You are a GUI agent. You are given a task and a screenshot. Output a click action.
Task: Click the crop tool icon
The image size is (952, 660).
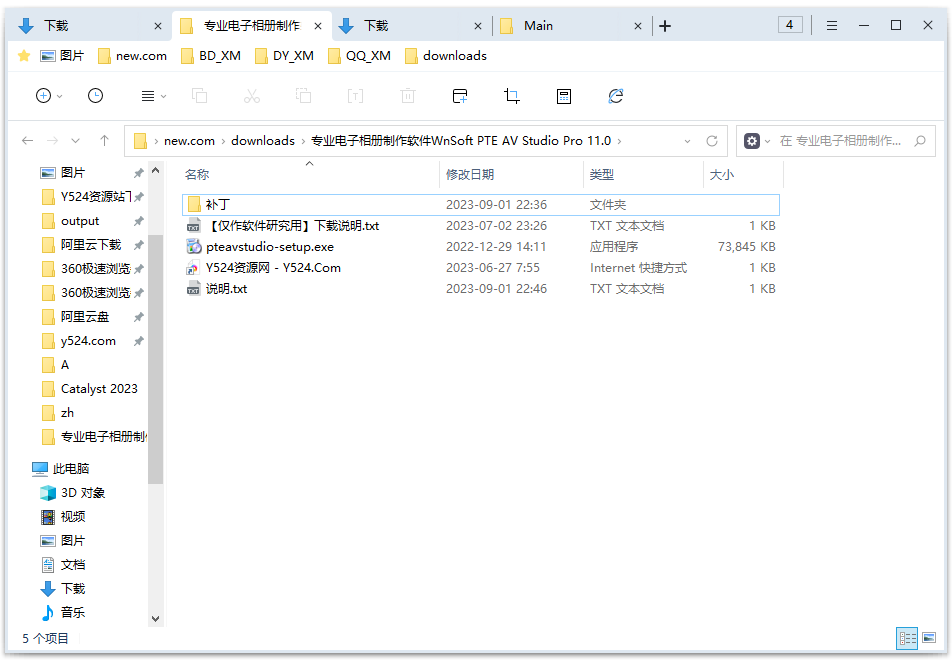[512, 96]
